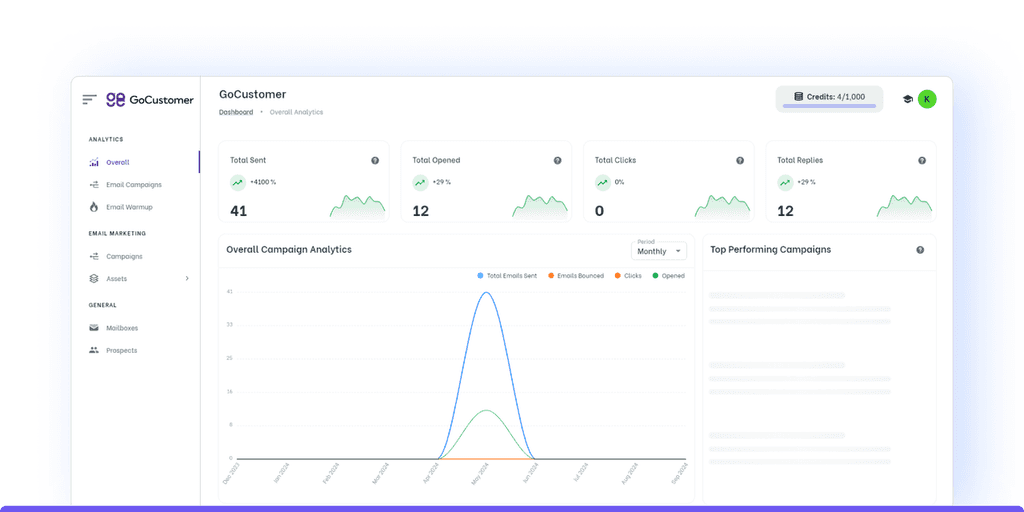Click the Overall Analytics breadcrumb text
Screen dimensions: 1024x512
tap(296, 112)
